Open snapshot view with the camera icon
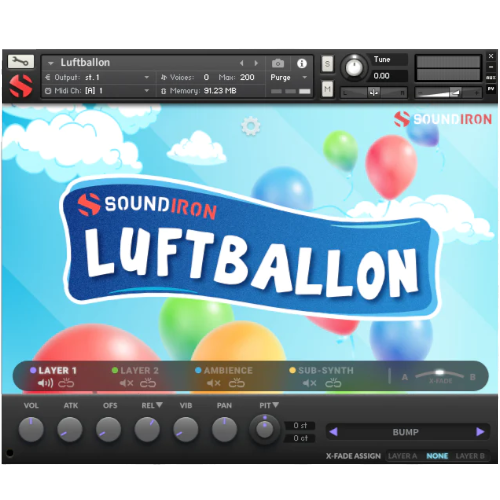This screenshot has width=500, height=500. [x=278, y=63]
